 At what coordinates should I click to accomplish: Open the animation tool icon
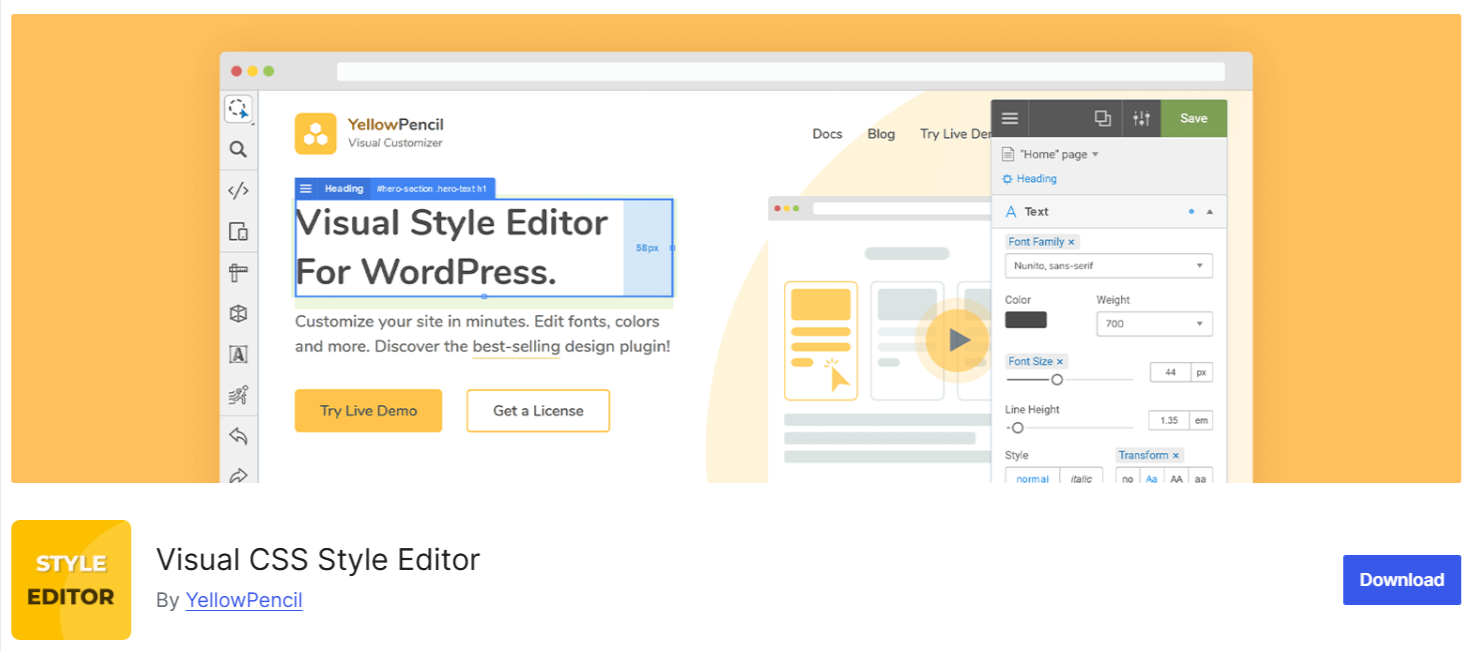click(238, 395)
